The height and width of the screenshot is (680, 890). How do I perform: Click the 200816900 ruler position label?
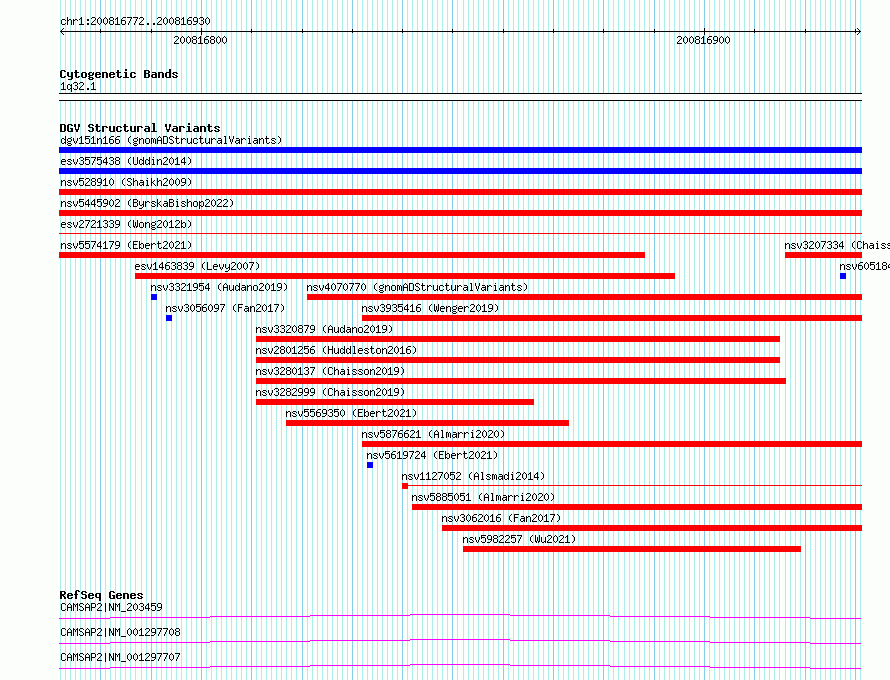click(x=703, y=40)
